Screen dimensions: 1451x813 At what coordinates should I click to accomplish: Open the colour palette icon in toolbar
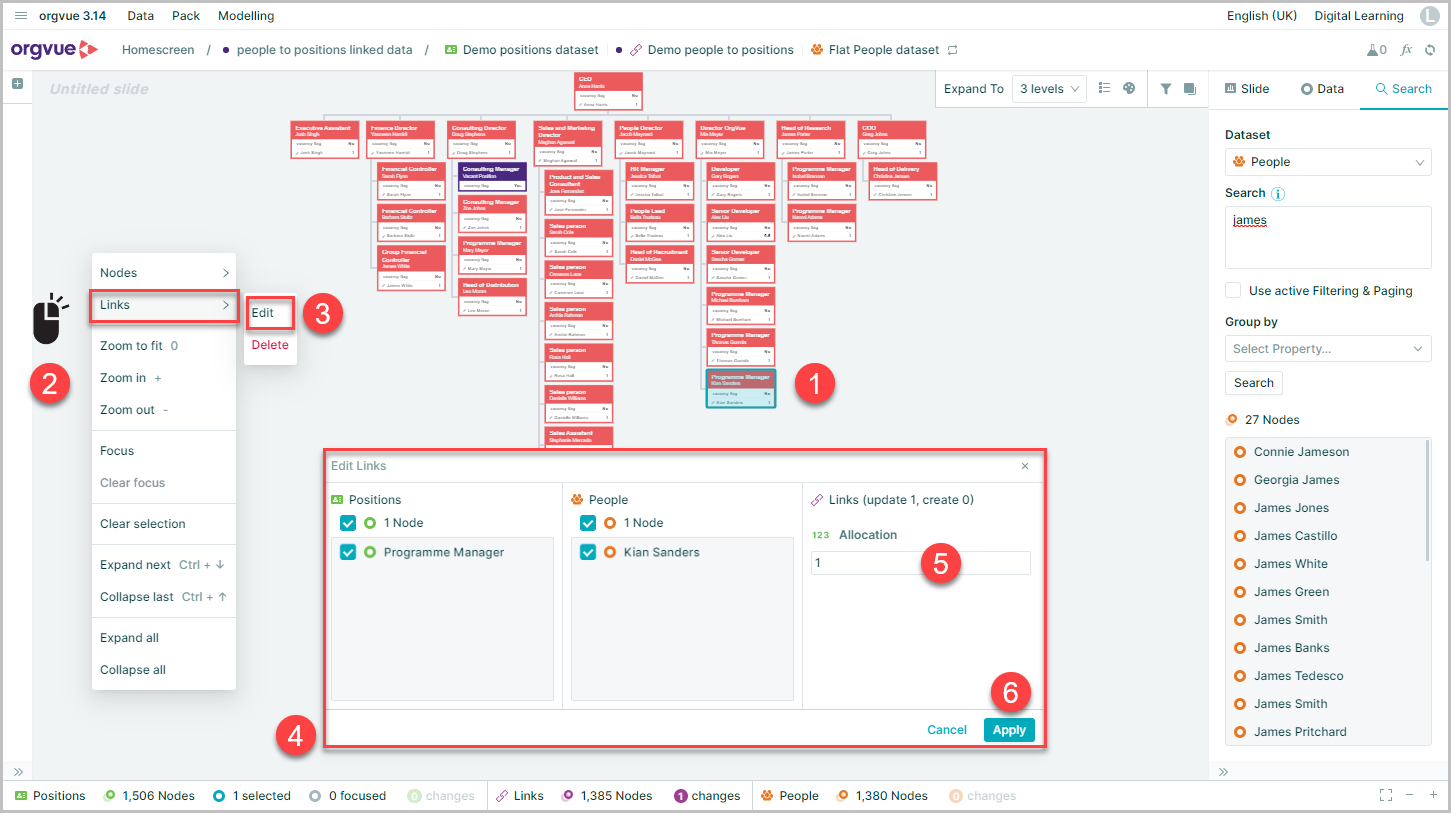click(x=1129, y=88)
